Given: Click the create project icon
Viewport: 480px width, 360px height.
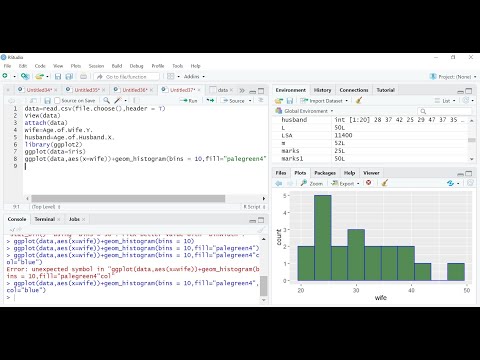Looking at the screenshot, I should tap(25, 76).
